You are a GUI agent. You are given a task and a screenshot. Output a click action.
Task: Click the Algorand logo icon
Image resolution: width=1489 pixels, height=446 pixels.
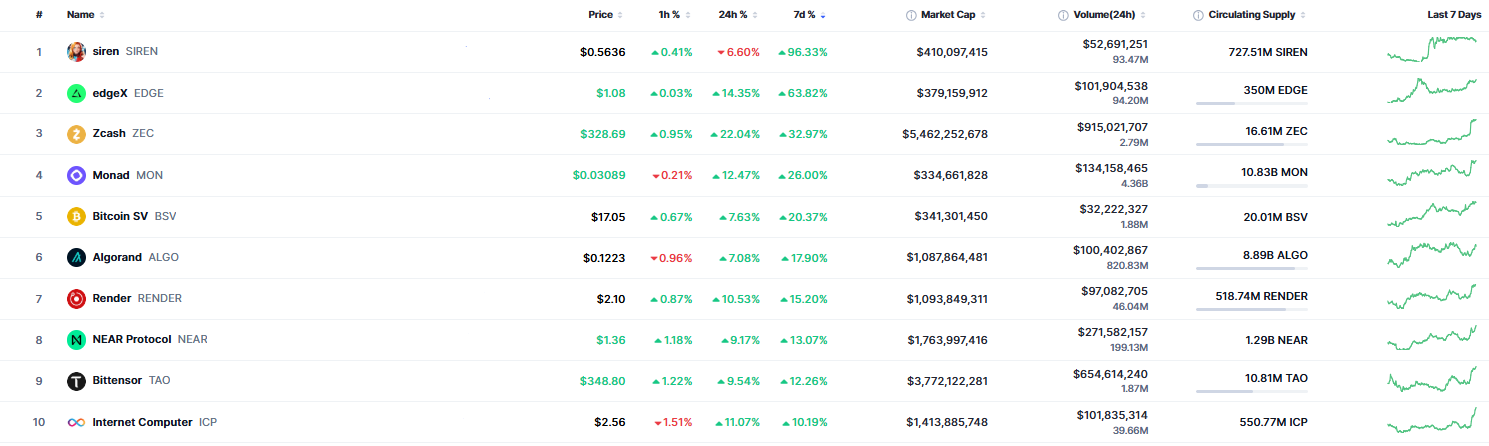click(x=76, y=257)
